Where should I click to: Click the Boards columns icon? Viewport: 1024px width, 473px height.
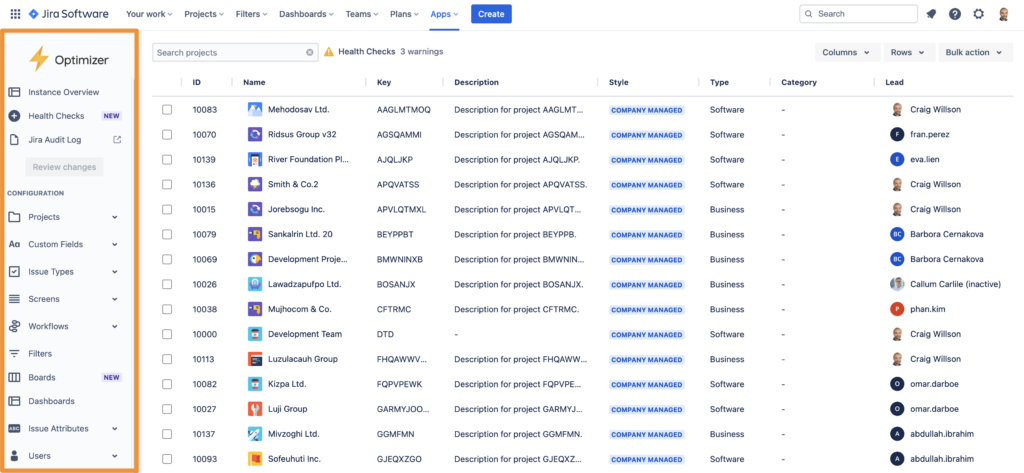14,378
